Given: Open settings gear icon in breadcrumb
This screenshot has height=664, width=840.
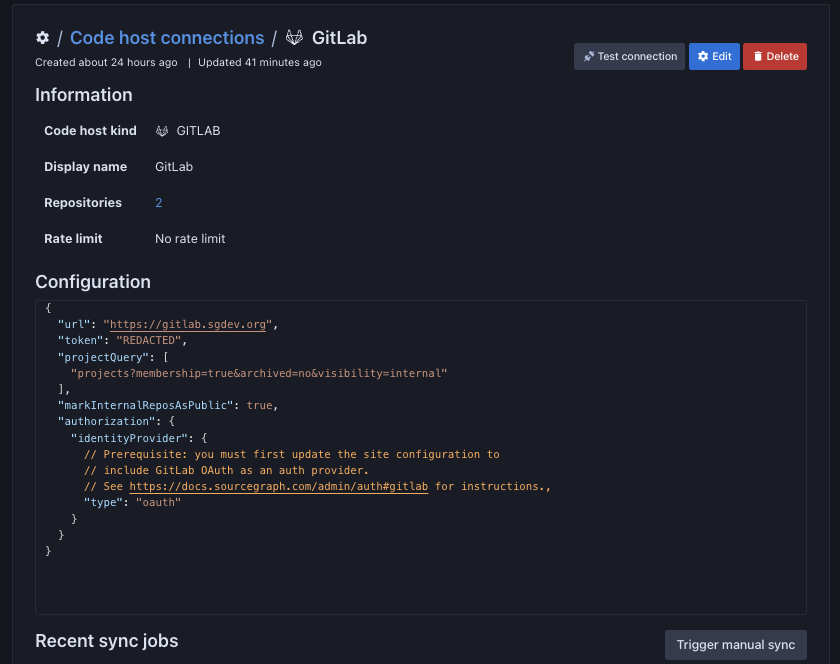Looking at the screenshot, I should (x=42, y=38).
